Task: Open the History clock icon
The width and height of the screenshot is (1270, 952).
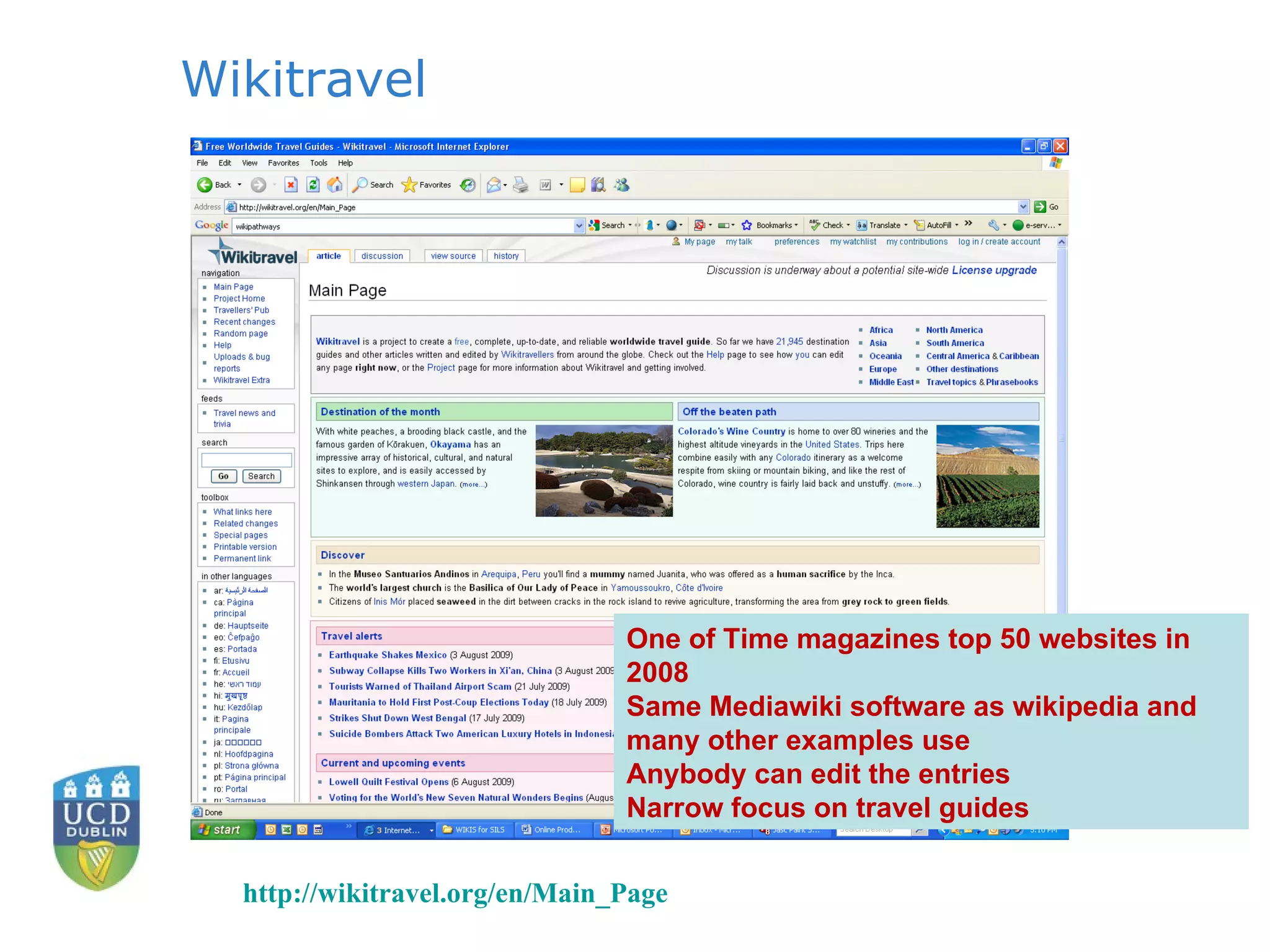Action: click(468, 185)
